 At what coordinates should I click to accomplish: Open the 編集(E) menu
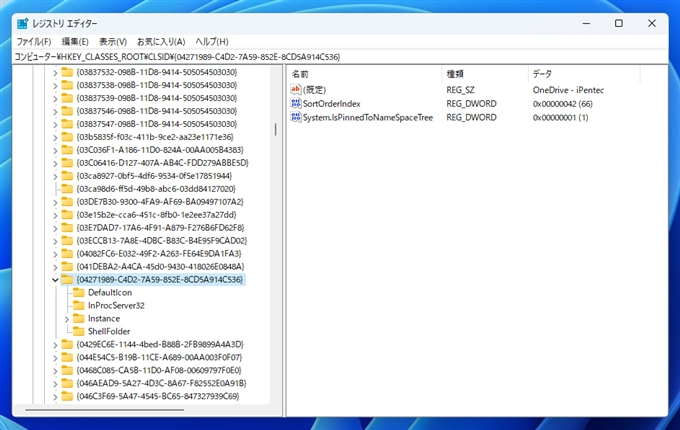pos(75,42)
